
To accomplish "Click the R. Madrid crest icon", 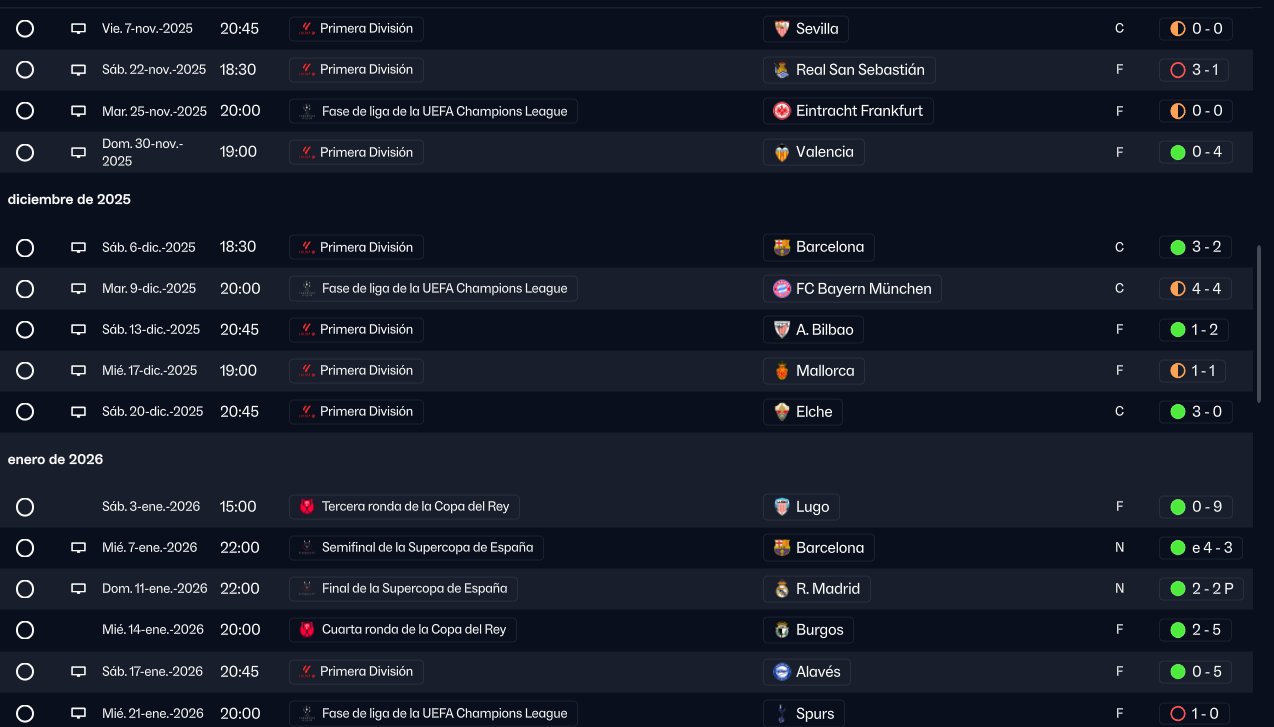I will [782, 589].
